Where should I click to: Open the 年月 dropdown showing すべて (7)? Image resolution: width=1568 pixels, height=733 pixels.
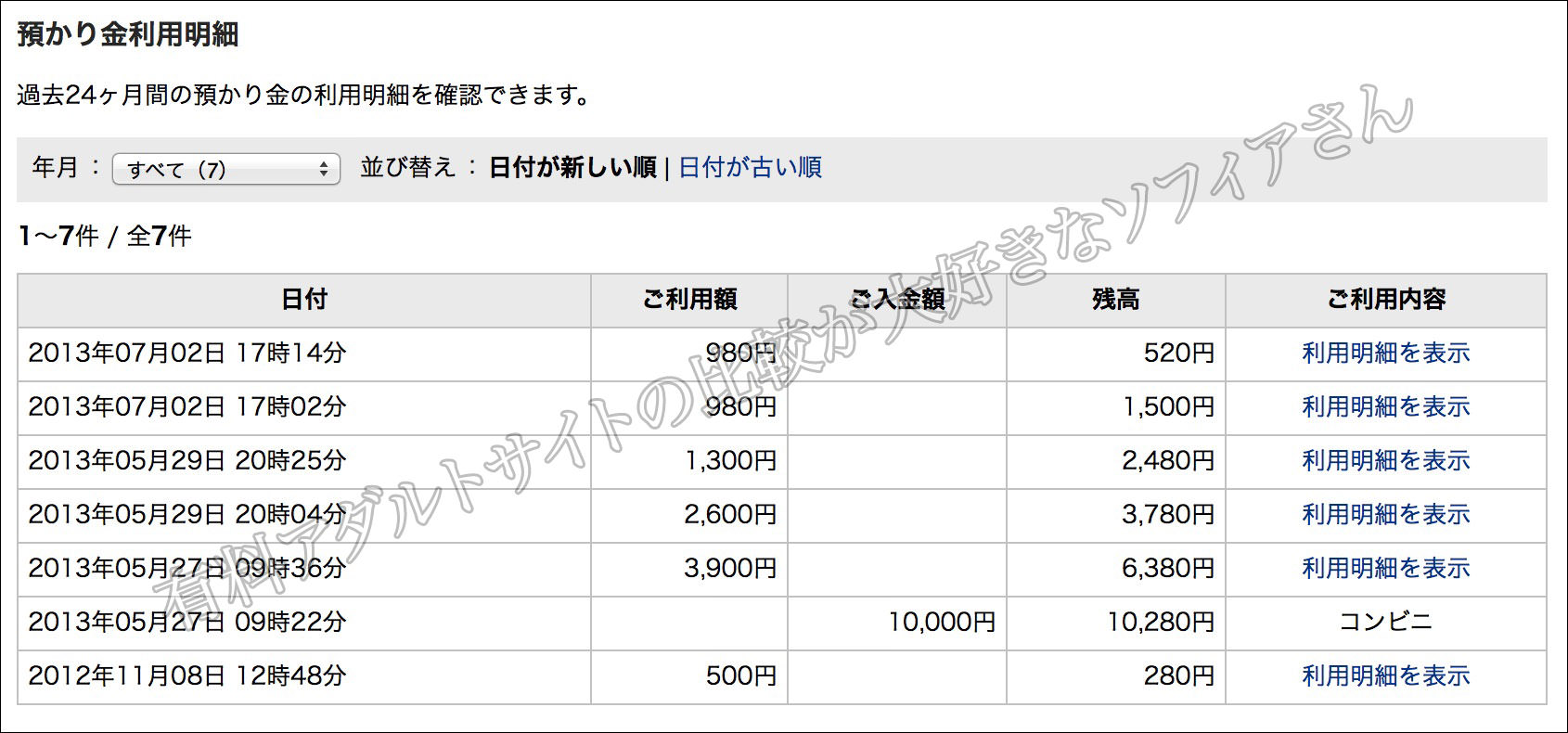coord(226,169)
